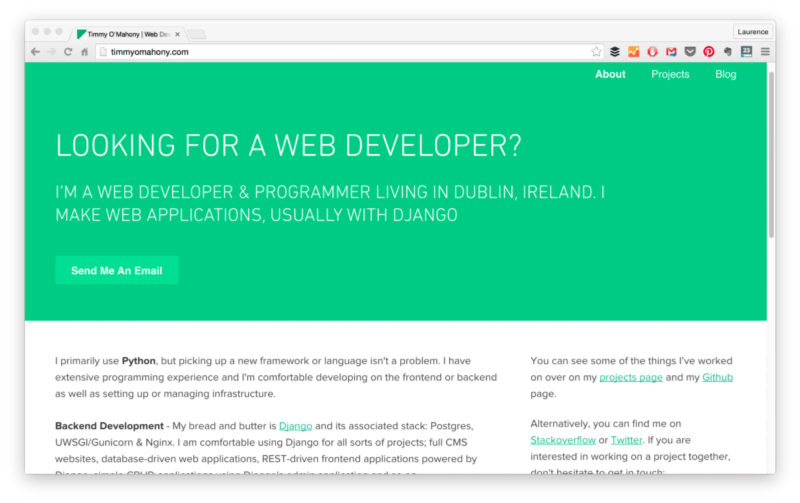Open the Gmail send-link extension
The image size is (800, 503).
click(671, 52)
